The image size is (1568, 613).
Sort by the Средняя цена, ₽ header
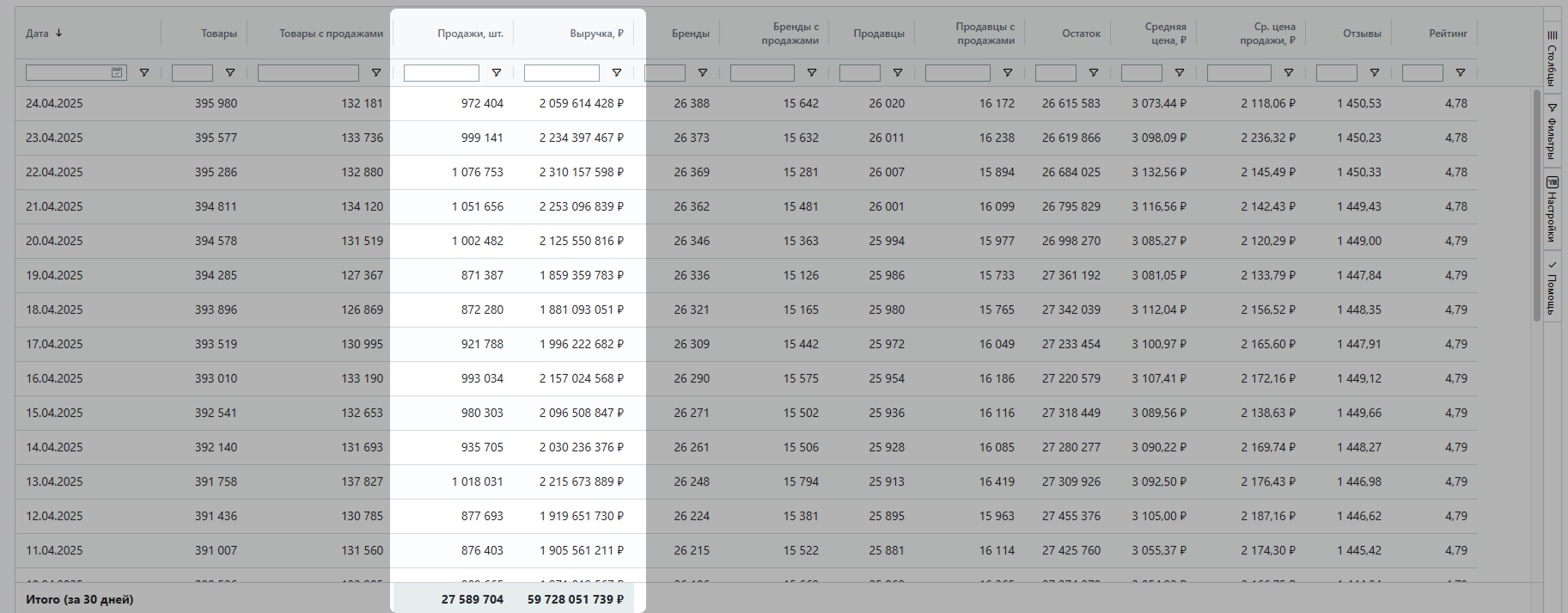(1165, 34)
